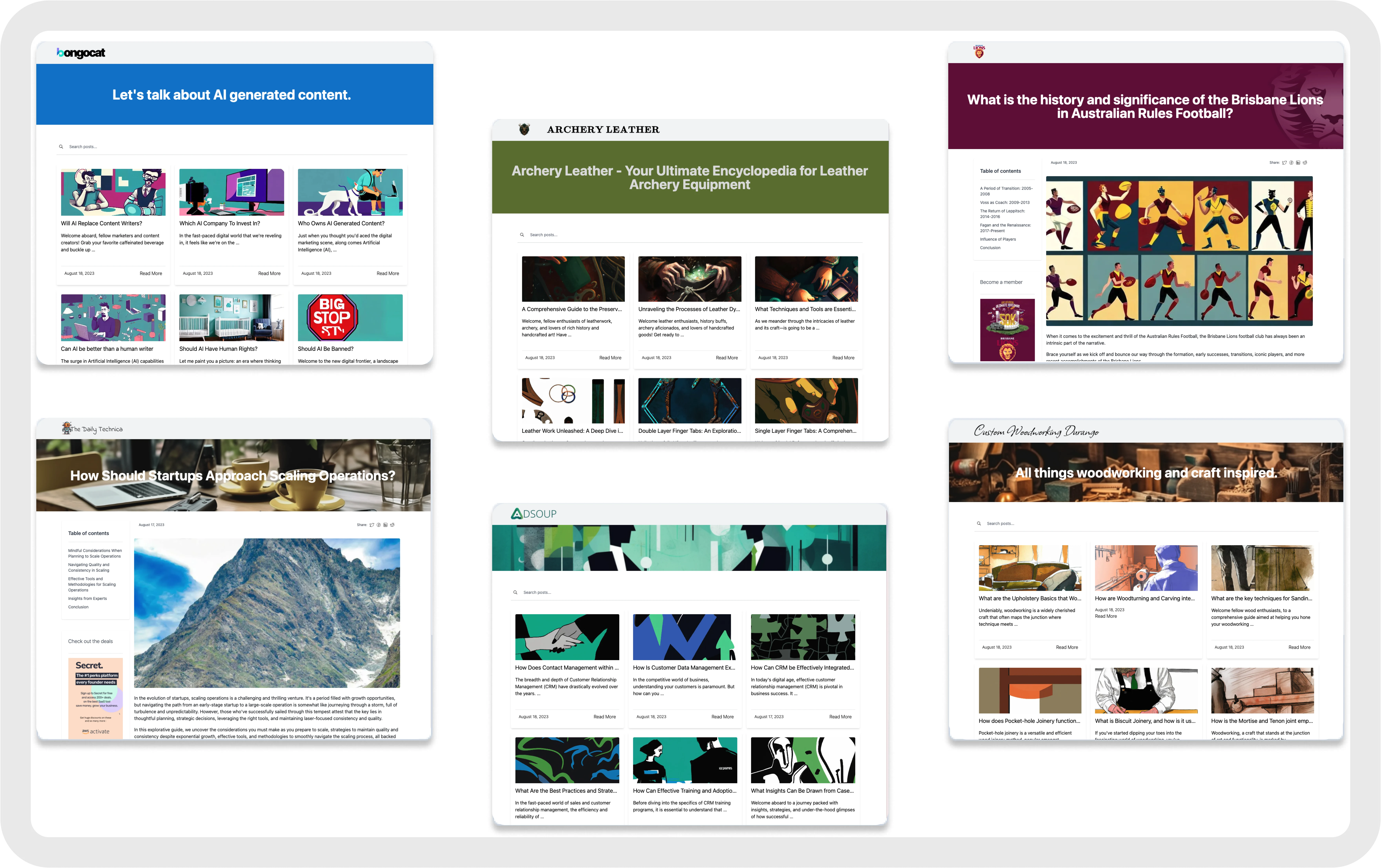Screen dimensions: 1381x868
Task: Share Brisbane Lions article on Reddit
Action: click(x=1305, y=163)
